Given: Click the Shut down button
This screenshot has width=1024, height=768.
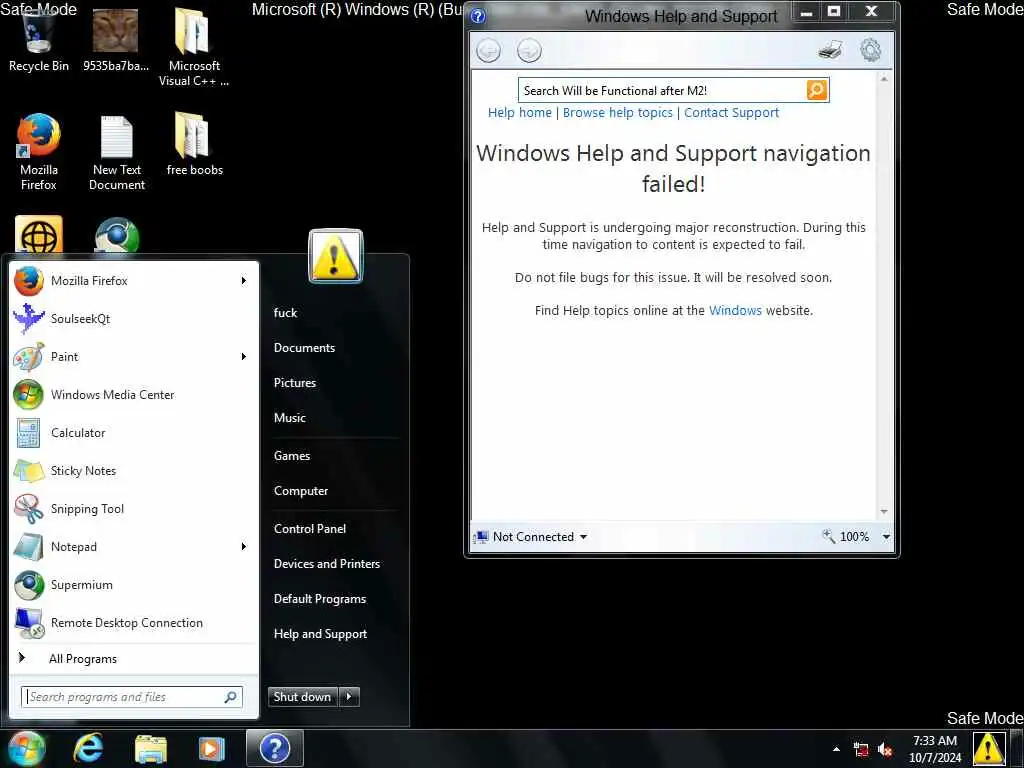Looking at the screenshot, I should pyautogui.click(x=303, y=697).
